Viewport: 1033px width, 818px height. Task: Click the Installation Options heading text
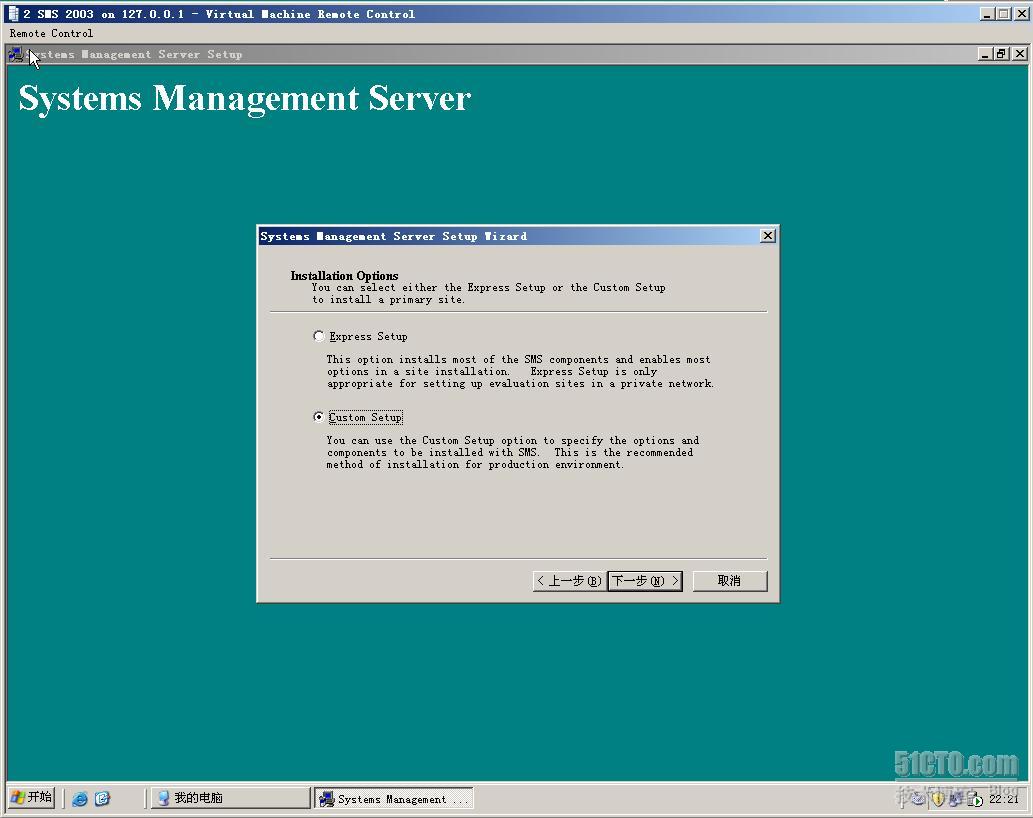click(x=345, y=275)
